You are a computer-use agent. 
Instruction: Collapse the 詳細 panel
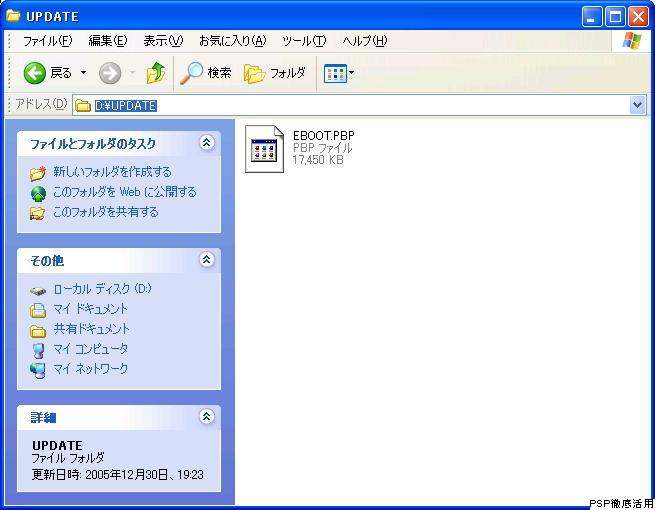207,416
